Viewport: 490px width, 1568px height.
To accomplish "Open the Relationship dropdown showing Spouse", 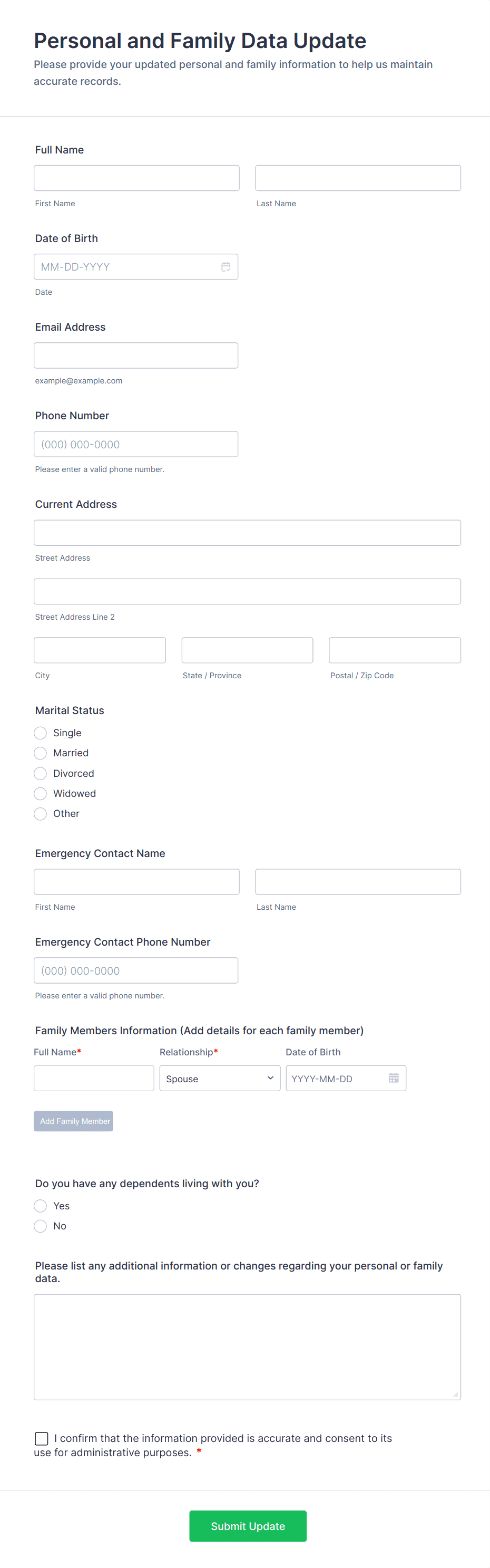I will [x=220, y=1078].
